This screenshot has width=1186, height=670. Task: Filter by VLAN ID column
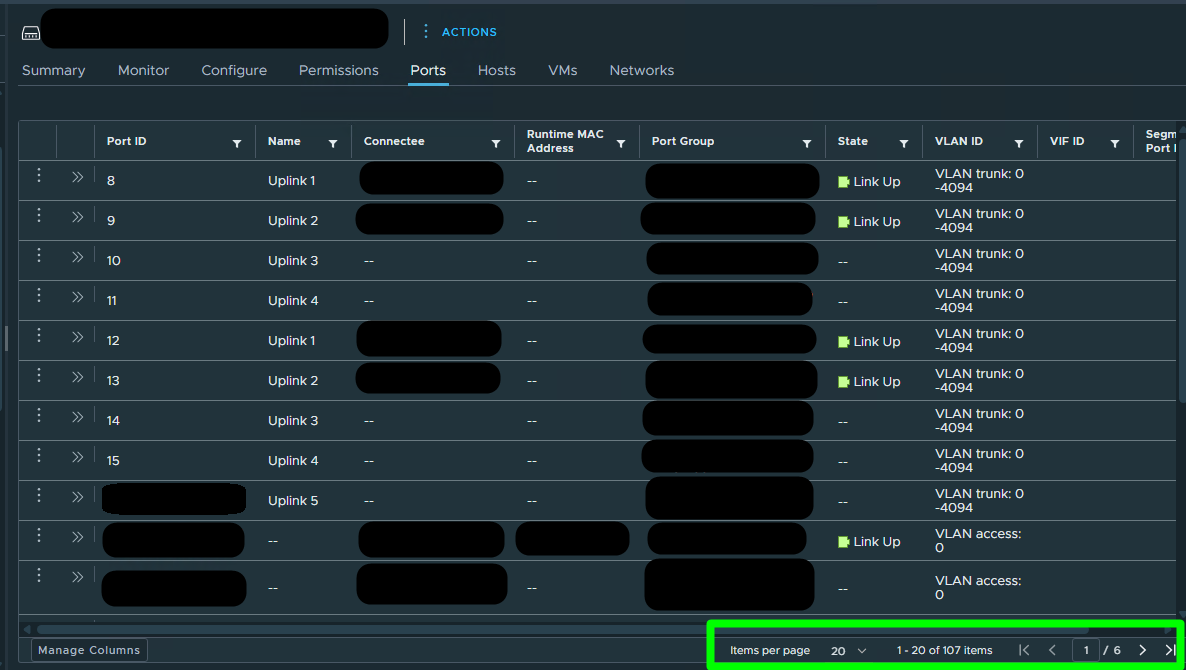(x=1019, y=144)
